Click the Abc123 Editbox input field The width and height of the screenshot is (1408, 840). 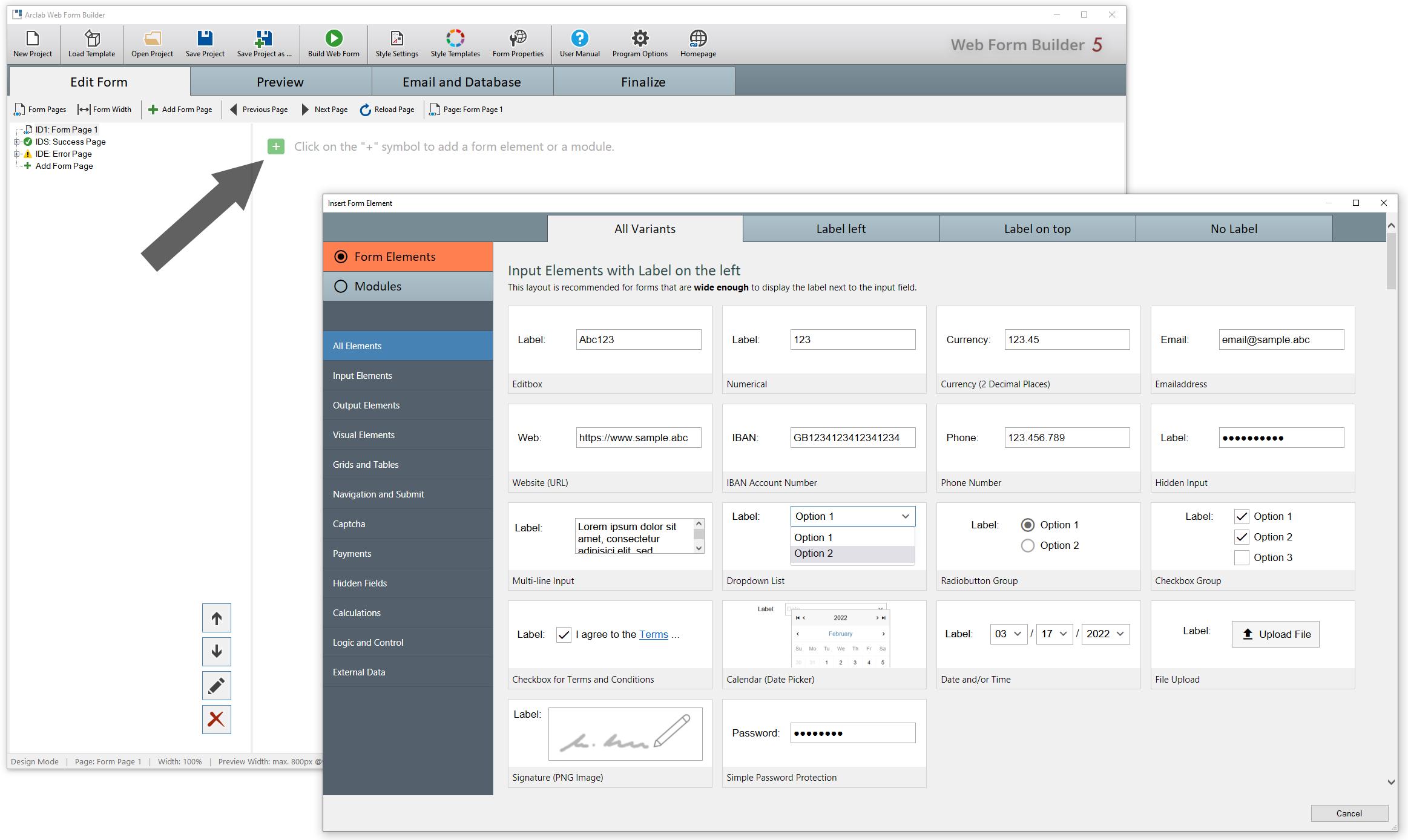[x=639, y=340]
